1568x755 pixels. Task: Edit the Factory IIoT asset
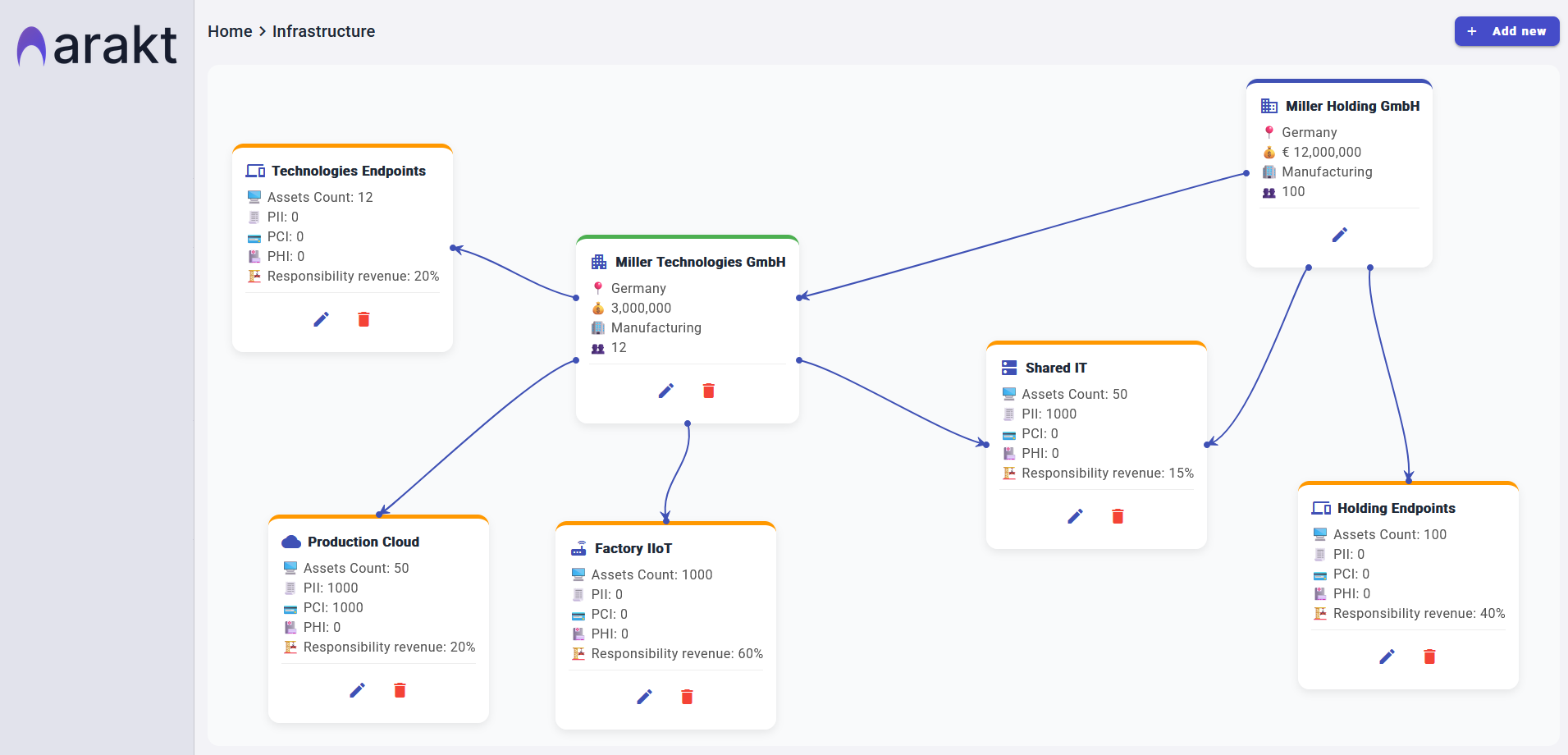tap(644, 697)
